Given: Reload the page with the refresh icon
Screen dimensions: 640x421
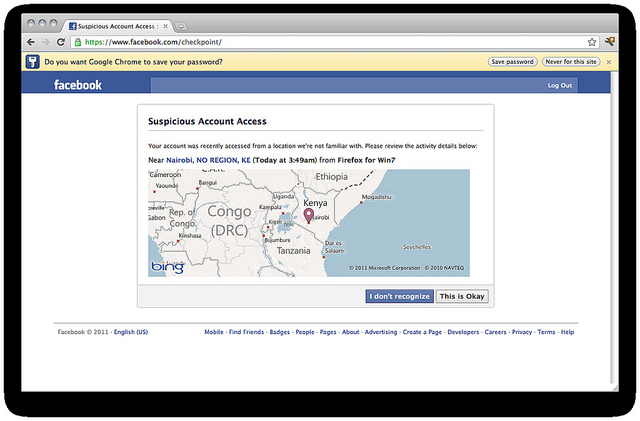Looking at the screenshot, I should coord(61,42).
